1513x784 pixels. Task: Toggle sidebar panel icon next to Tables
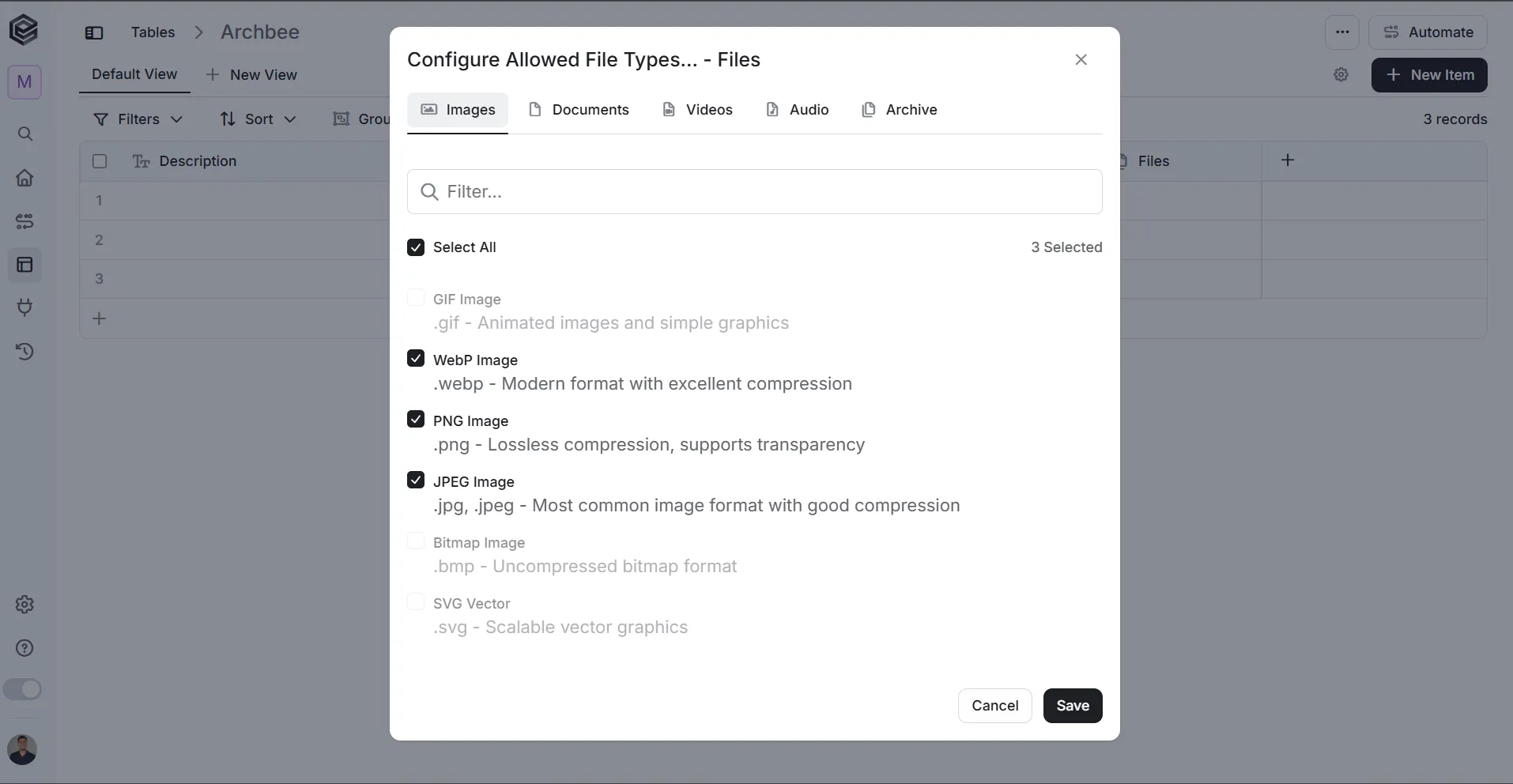[94, 32]
